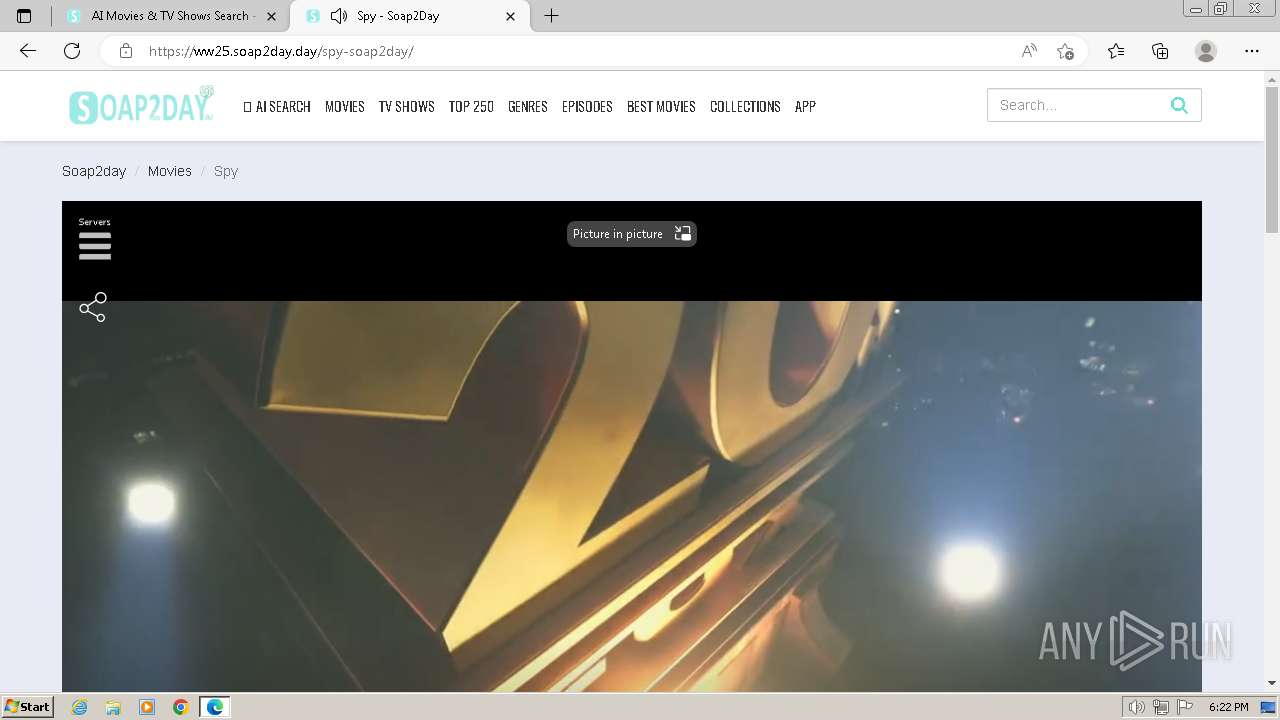
Task: Open media player taskbar icon
Action: coord(147,707)
